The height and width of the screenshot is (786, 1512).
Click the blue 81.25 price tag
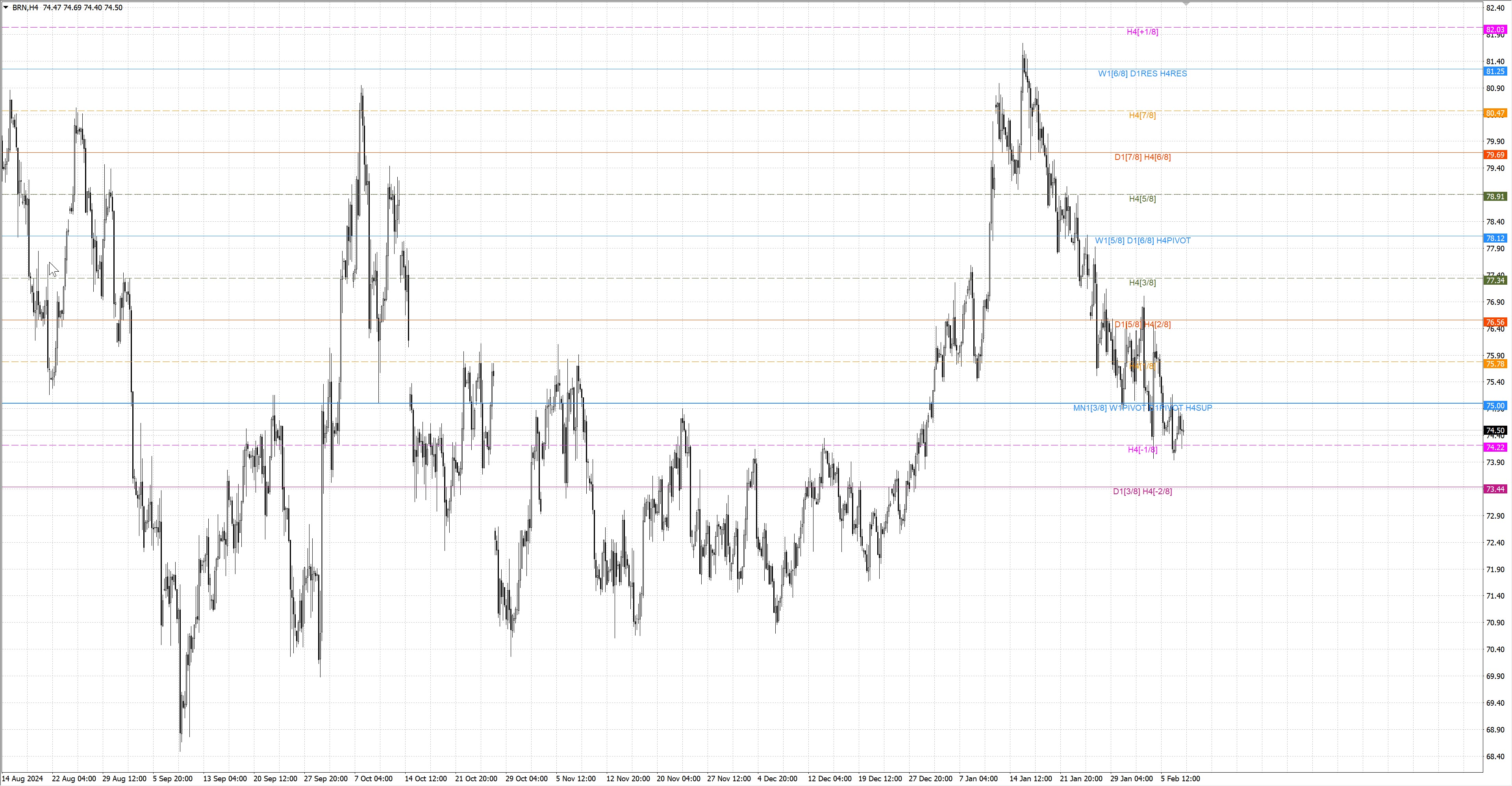click(1495, 71)
